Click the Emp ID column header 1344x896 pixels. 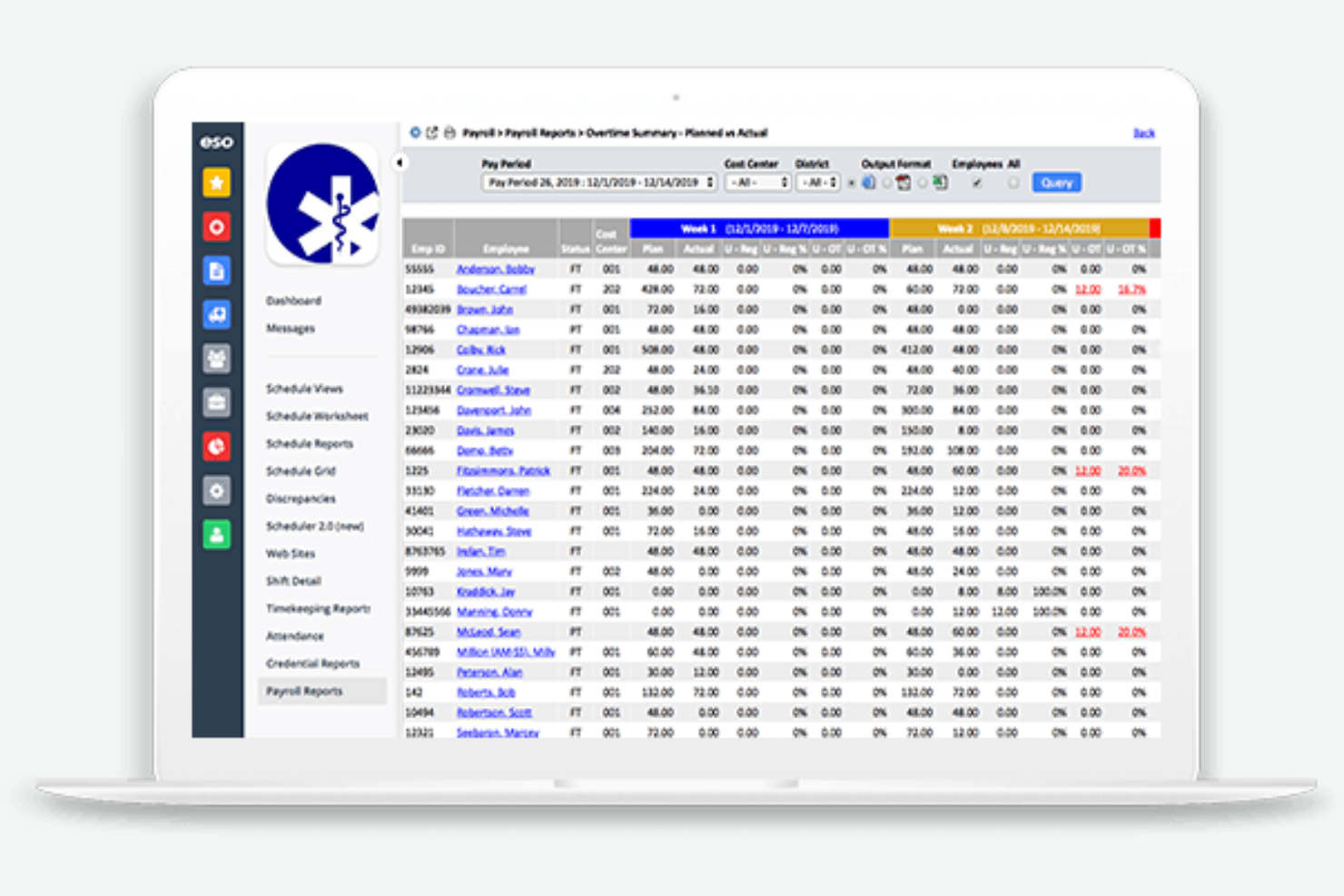(x=428, y=249)
